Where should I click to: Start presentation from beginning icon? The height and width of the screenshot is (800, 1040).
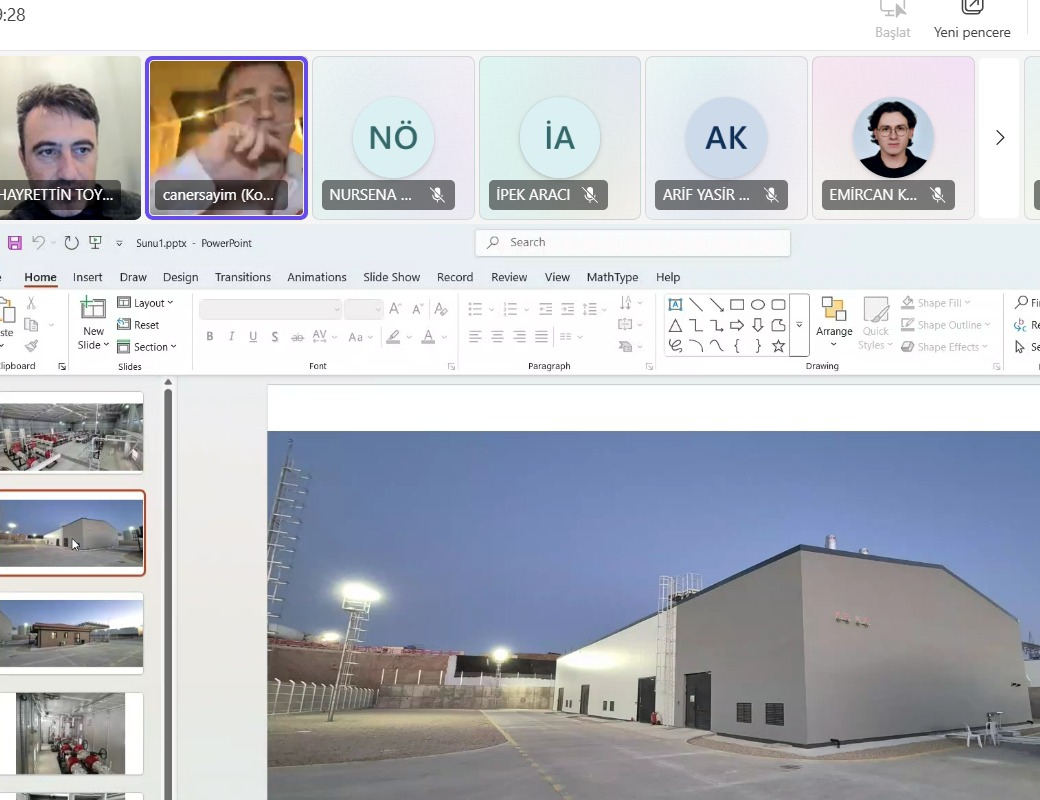pyautogui.click(x=95, y=243)
